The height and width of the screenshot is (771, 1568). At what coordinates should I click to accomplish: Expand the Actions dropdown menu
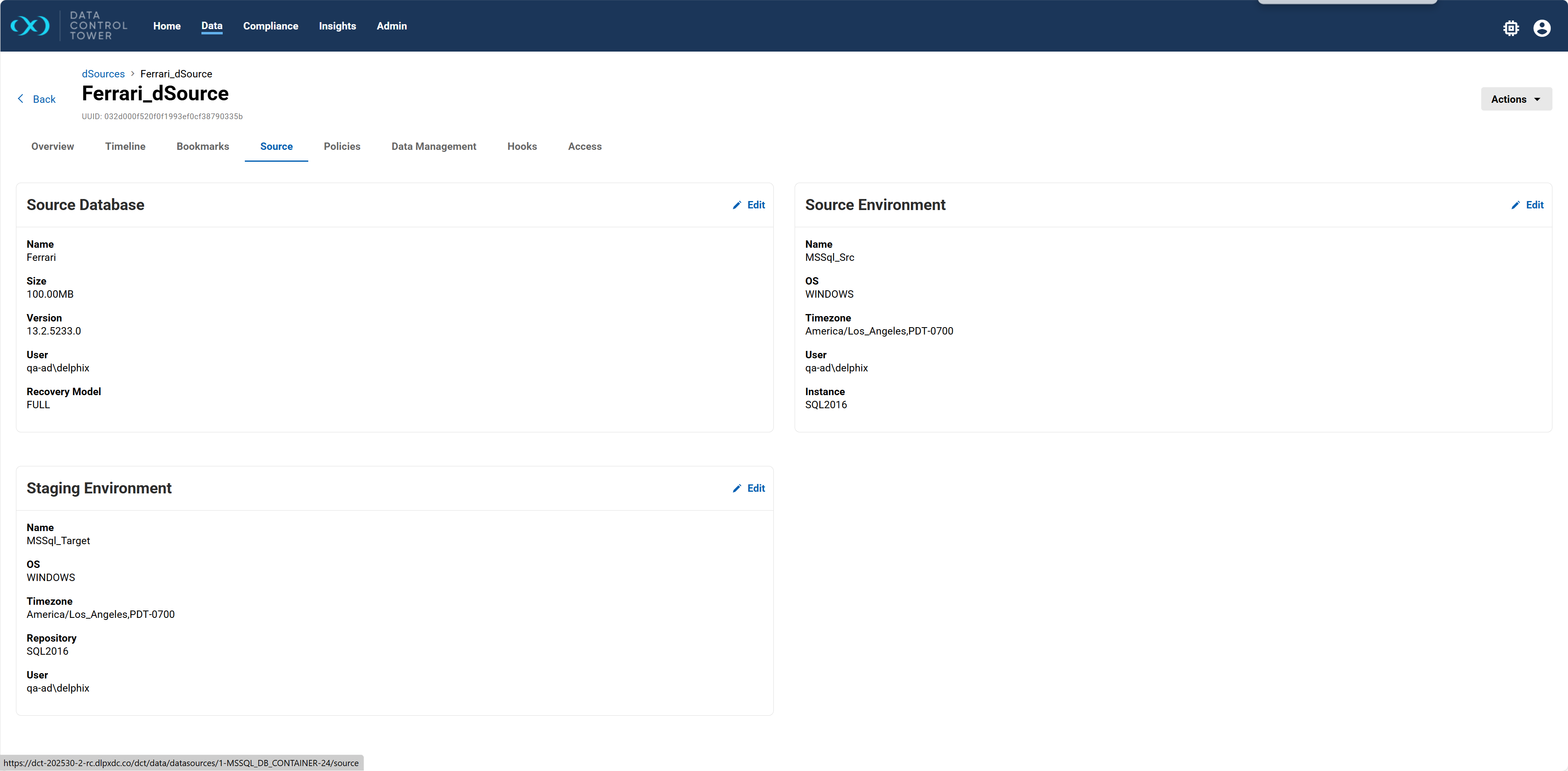click(1516, 99)
